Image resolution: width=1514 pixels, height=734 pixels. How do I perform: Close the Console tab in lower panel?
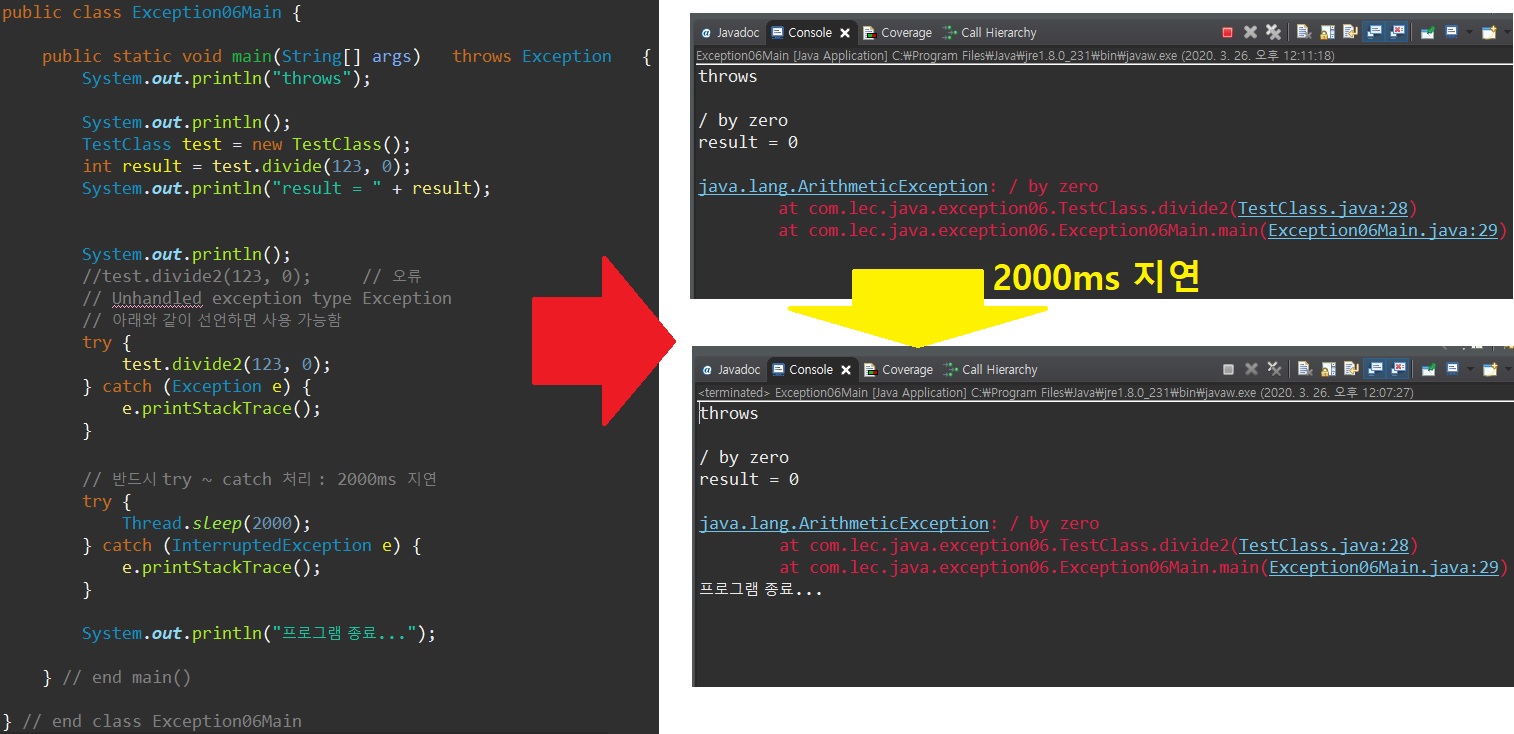(845, 370)
